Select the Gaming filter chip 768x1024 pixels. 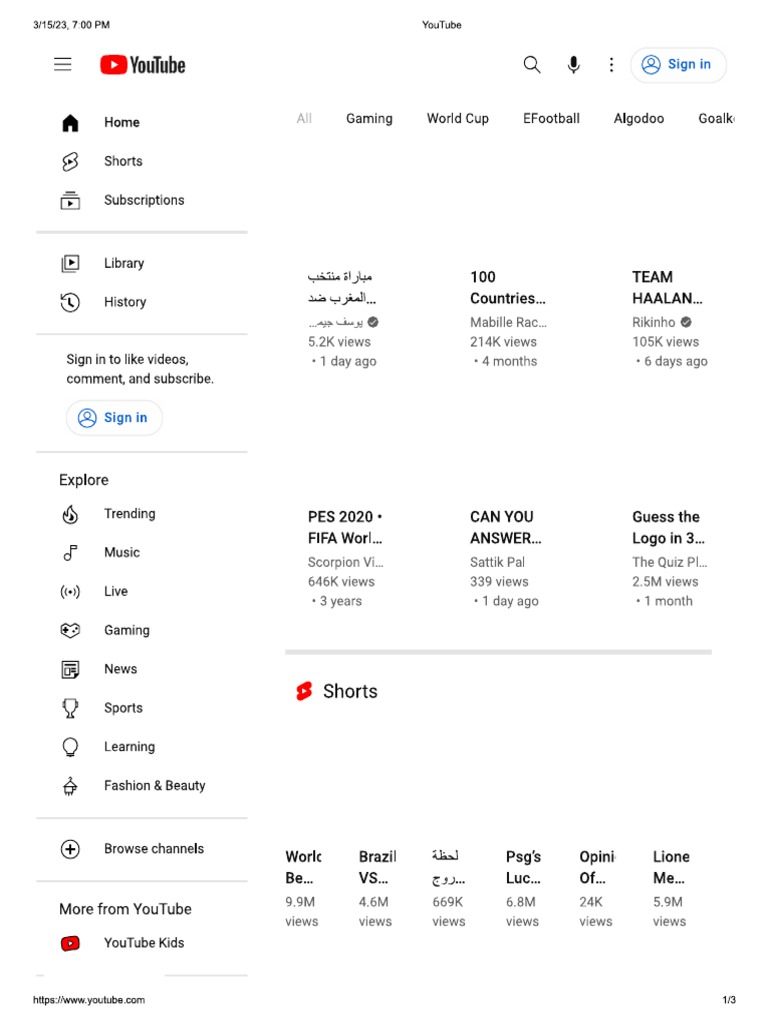pos(369,118)
